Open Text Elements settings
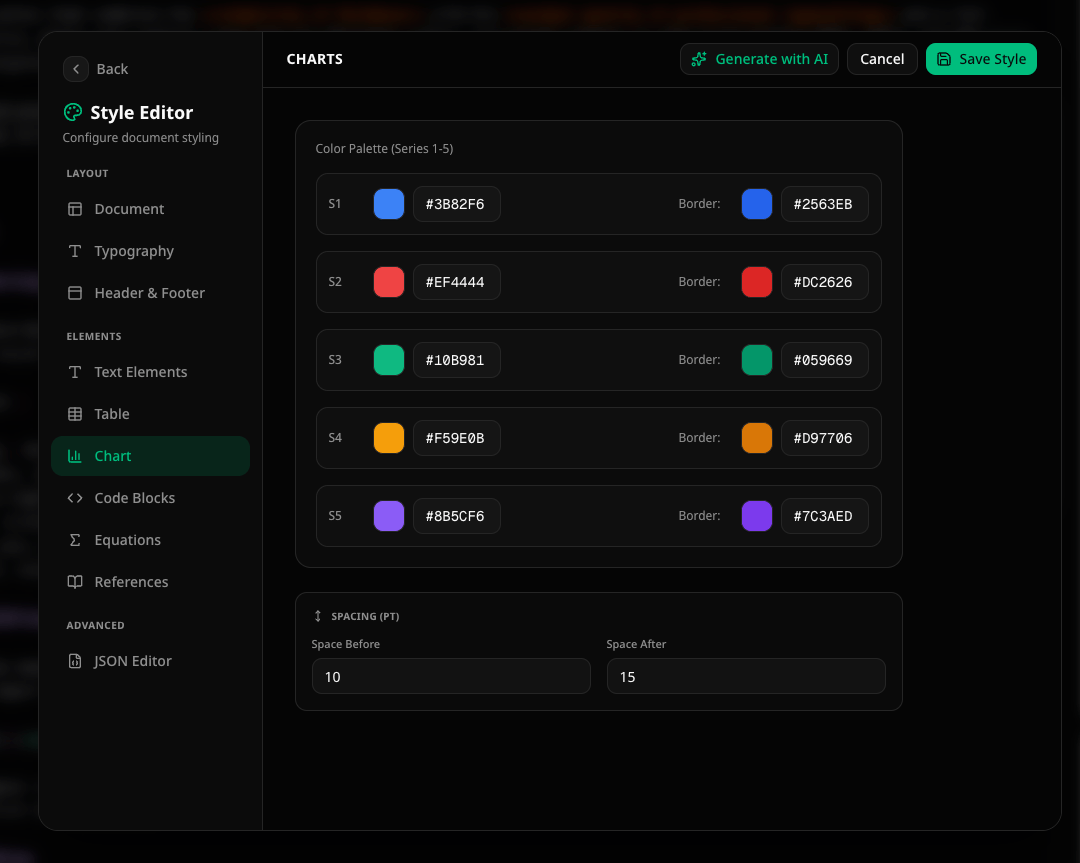Image resolution: width=1080 pixels, height=863 pixels. tap(150, 373)
